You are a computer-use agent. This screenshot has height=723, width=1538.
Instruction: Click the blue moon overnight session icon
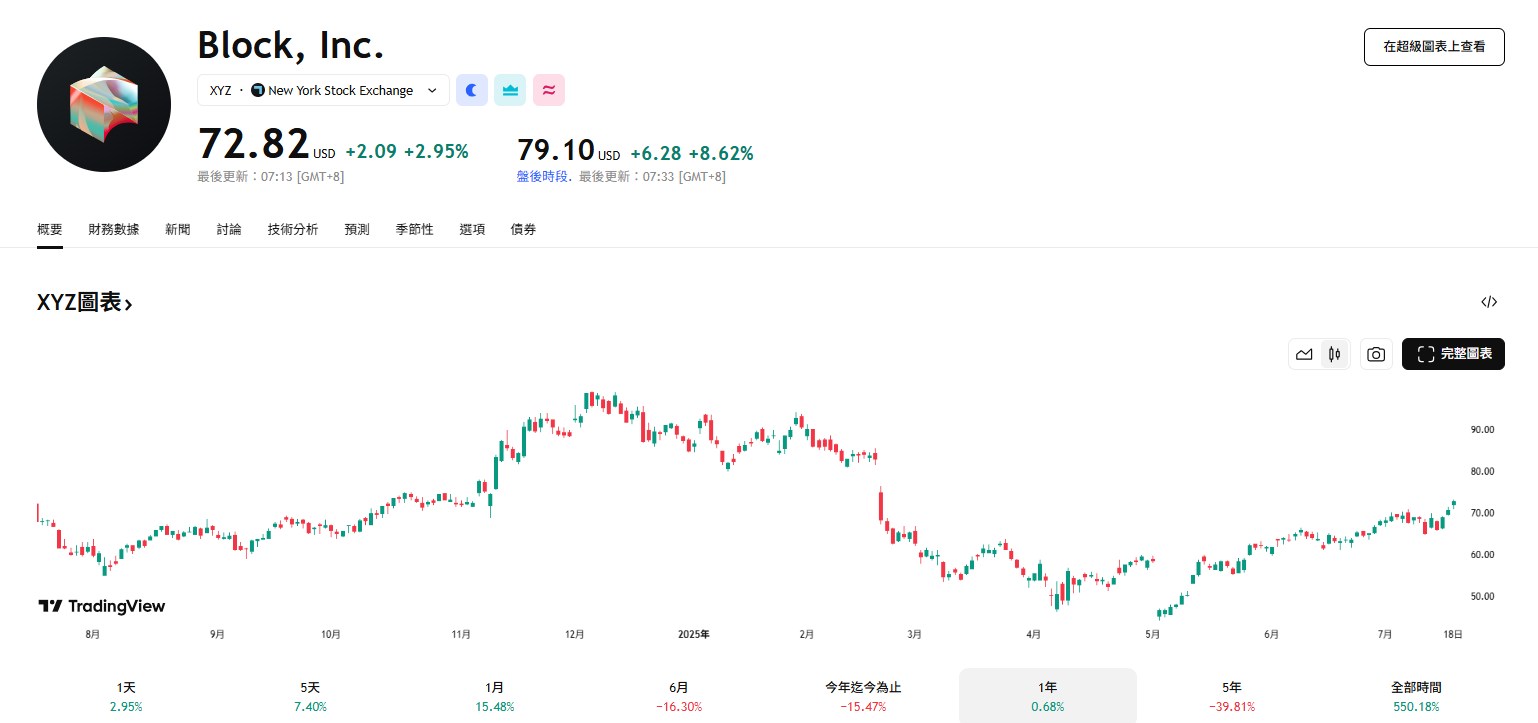[x=471, y=90]
